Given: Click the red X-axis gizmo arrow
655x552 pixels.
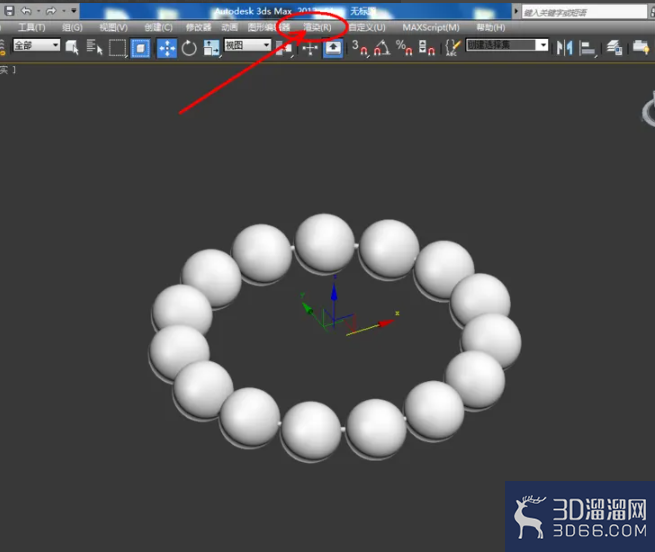Looking at the screenshot, I should tap(386, 323).
